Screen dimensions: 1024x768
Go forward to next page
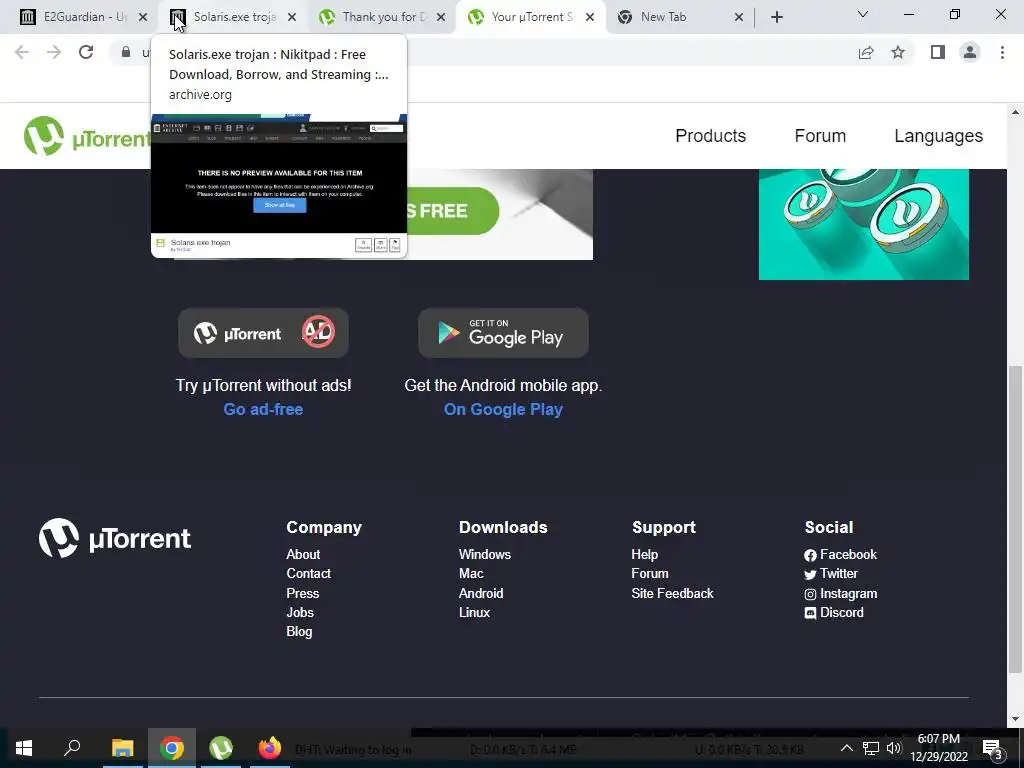pos(54,52)
